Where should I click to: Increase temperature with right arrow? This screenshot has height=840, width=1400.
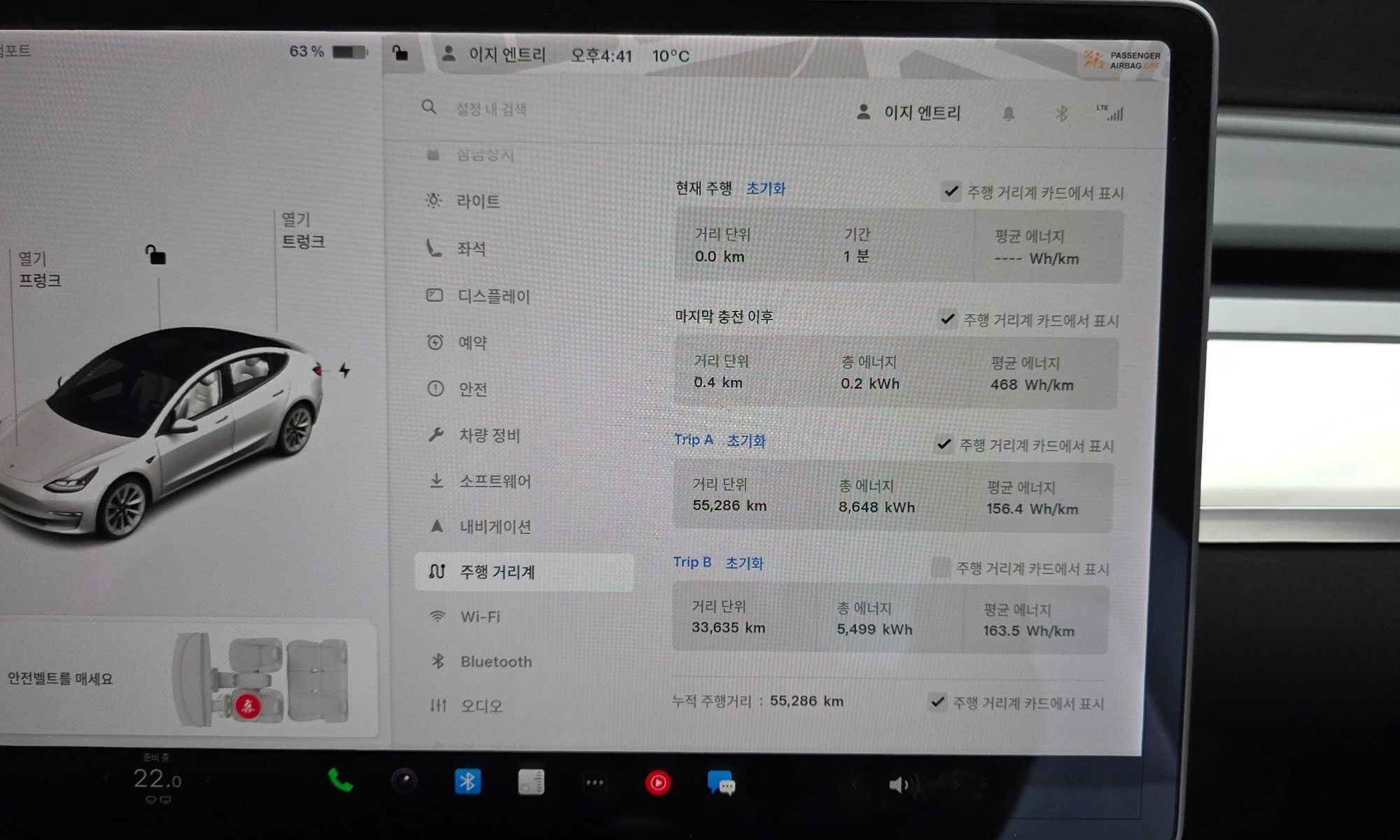pos(208,778)
